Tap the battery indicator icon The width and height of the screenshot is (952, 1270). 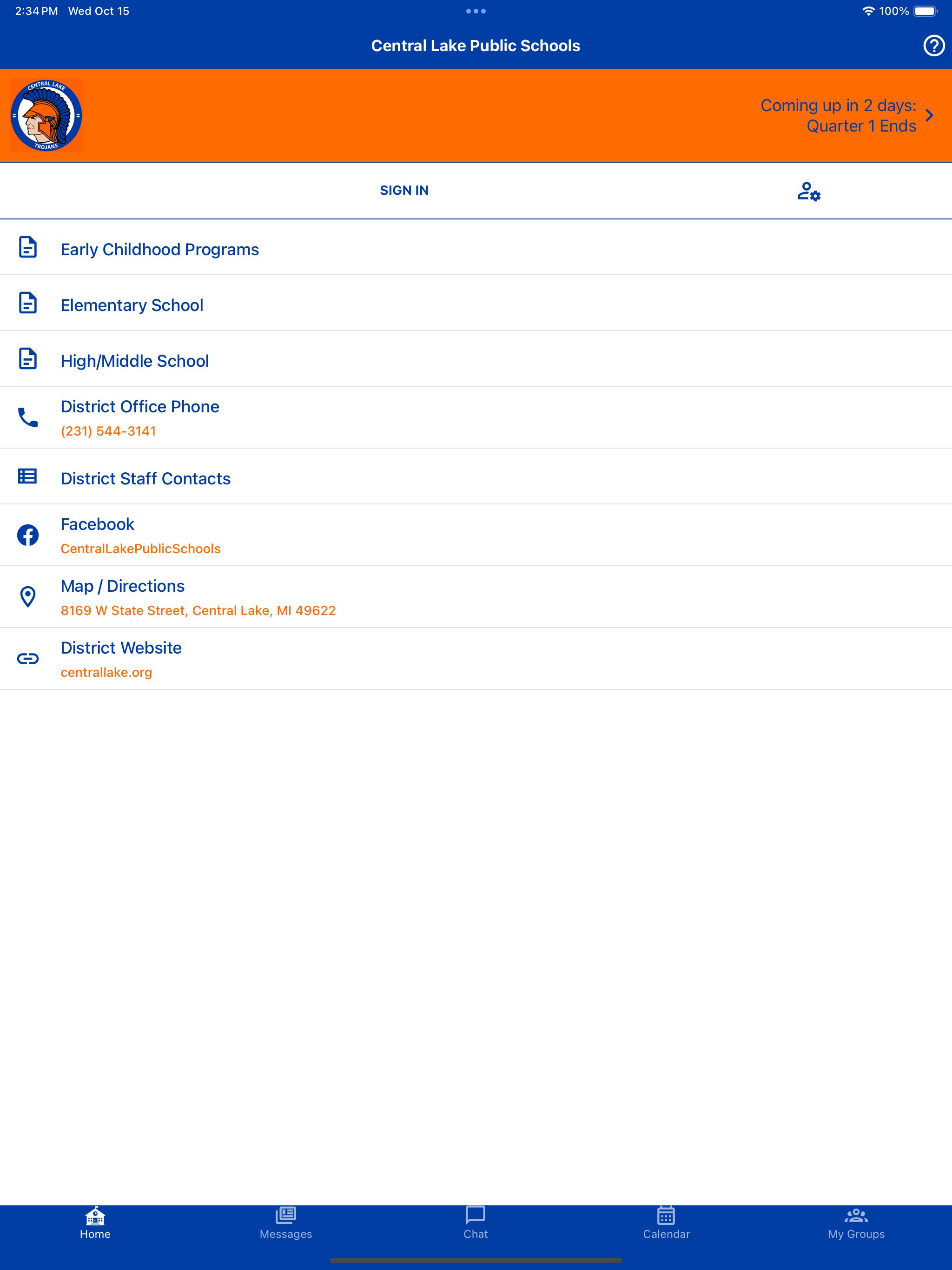(926, 11)
